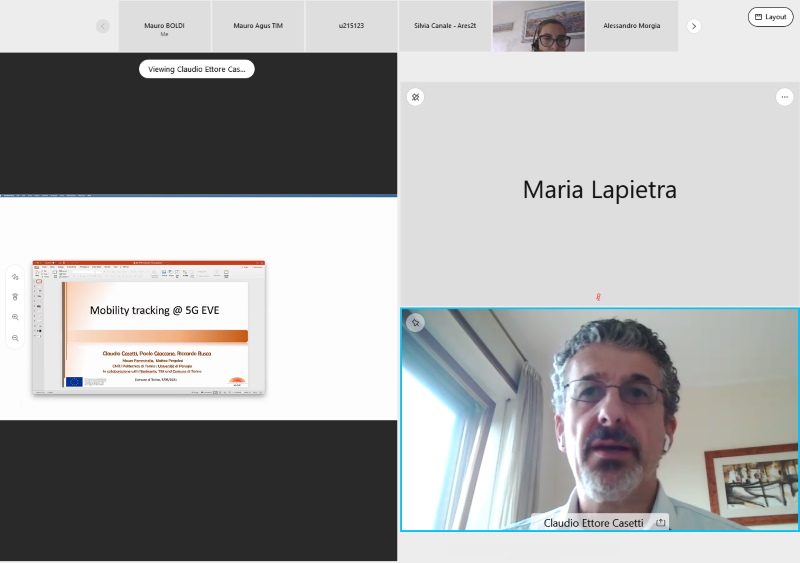The width and height of the screenshot is (800, 563).
Task: Click the u215123 participant tile
Action: 352,26
